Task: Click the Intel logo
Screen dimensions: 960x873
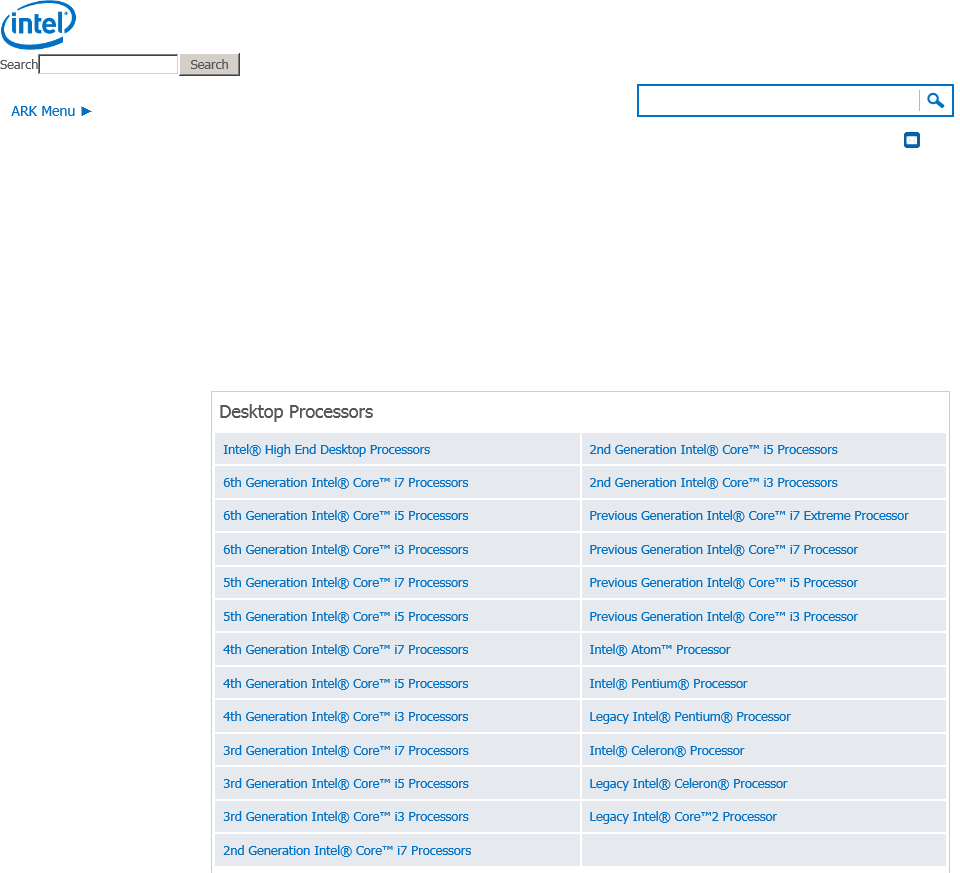Action: click(39, 24)
